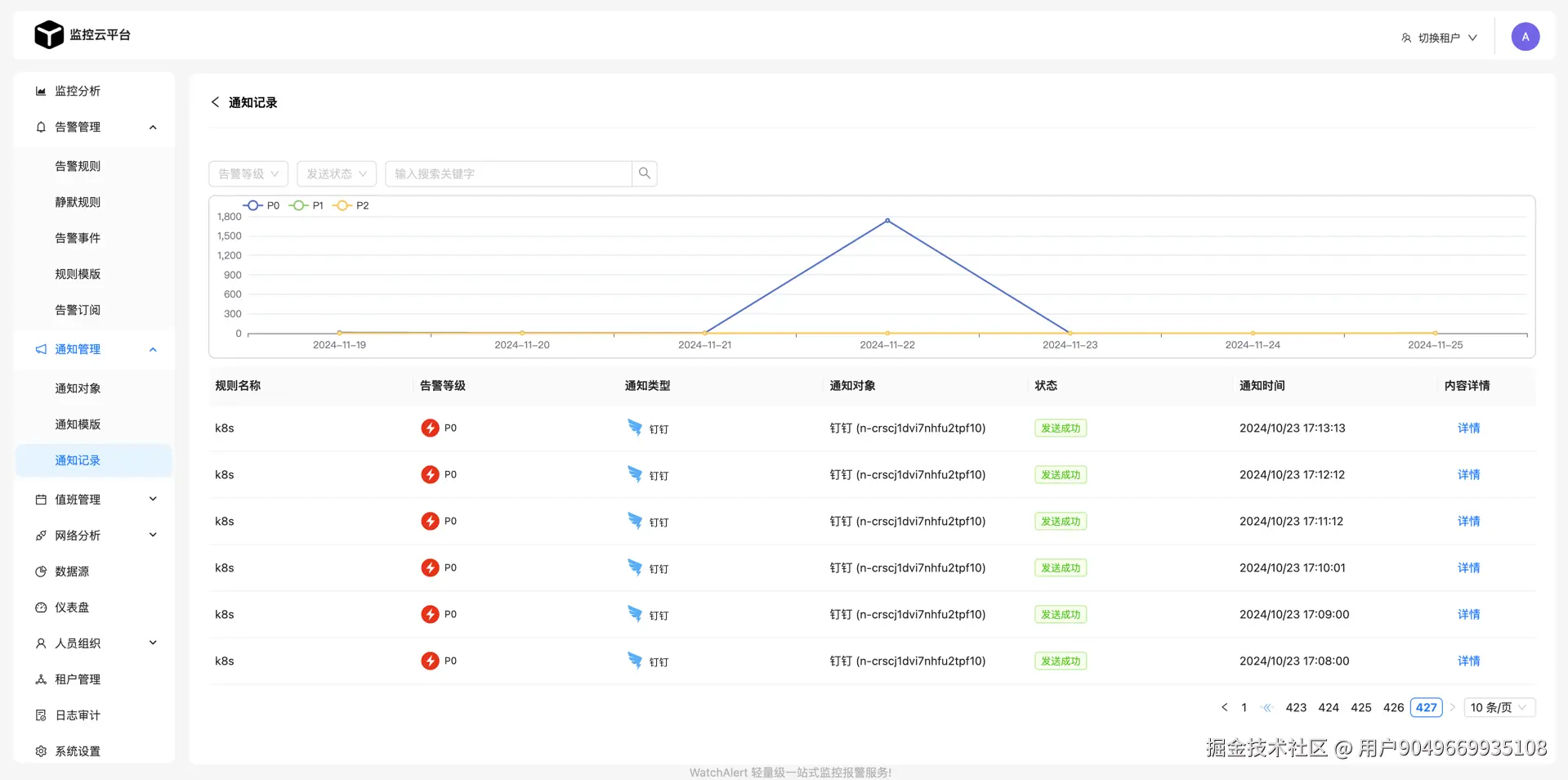Click the 监控云平台 cube logo

[x=49, y=34]
